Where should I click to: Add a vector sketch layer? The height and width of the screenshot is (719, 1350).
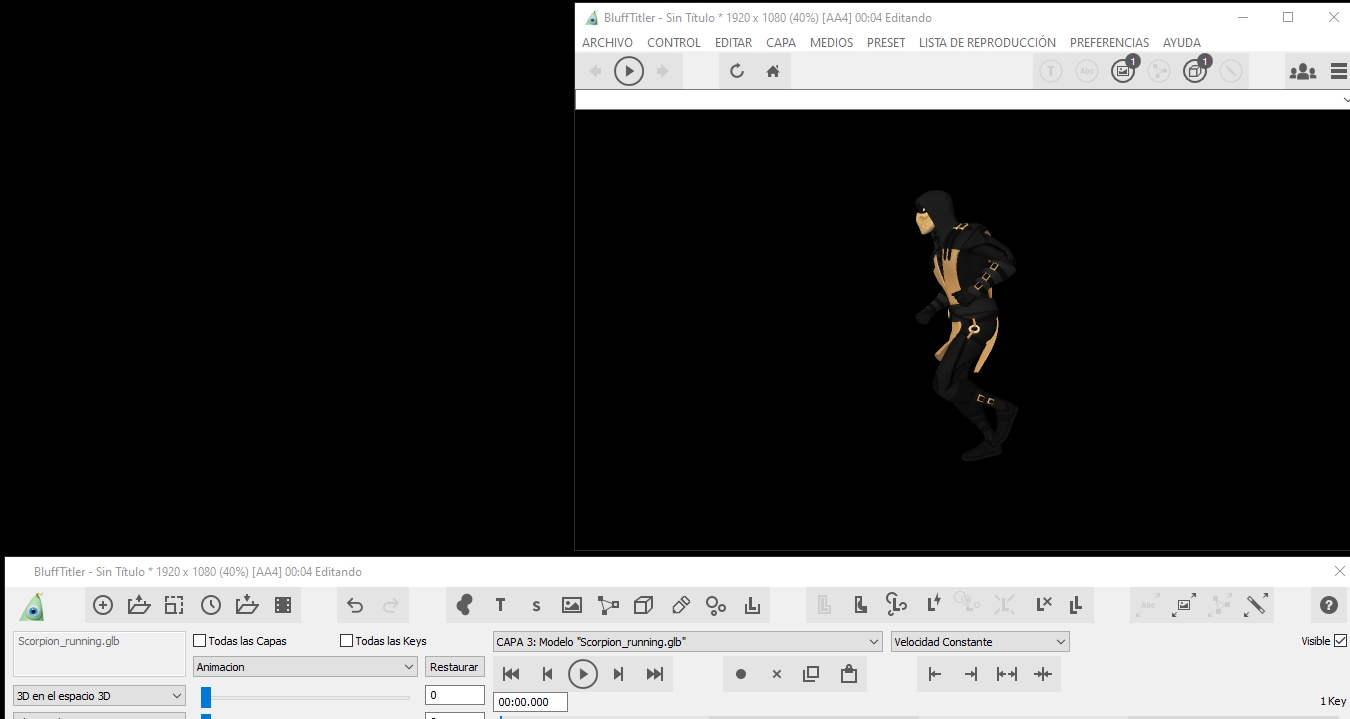[608, 605]
